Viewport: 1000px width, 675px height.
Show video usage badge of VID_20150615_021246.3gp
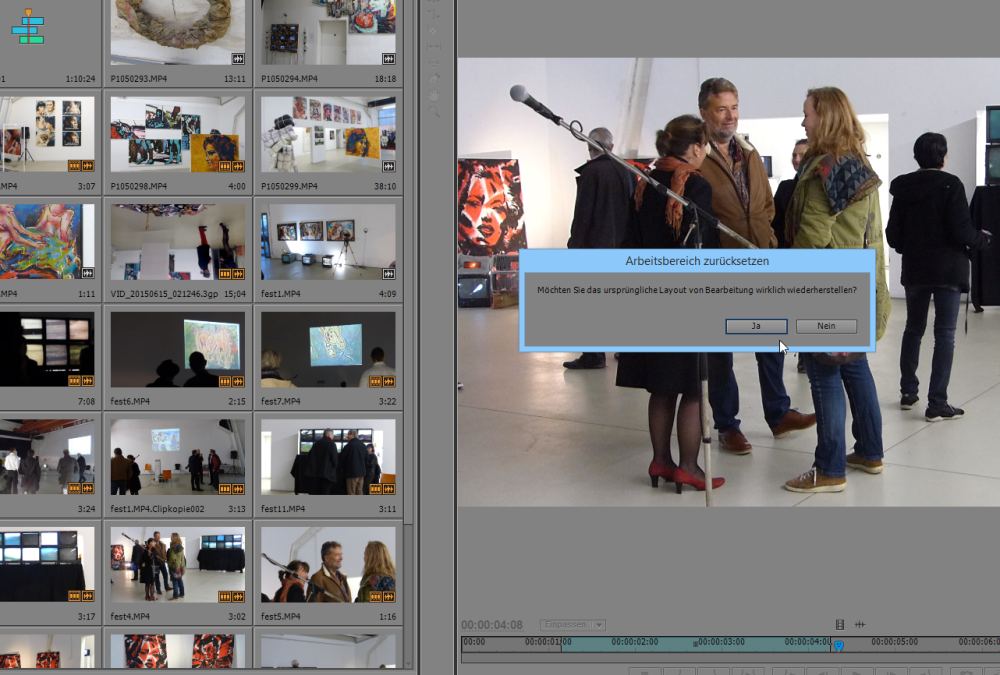225,274
